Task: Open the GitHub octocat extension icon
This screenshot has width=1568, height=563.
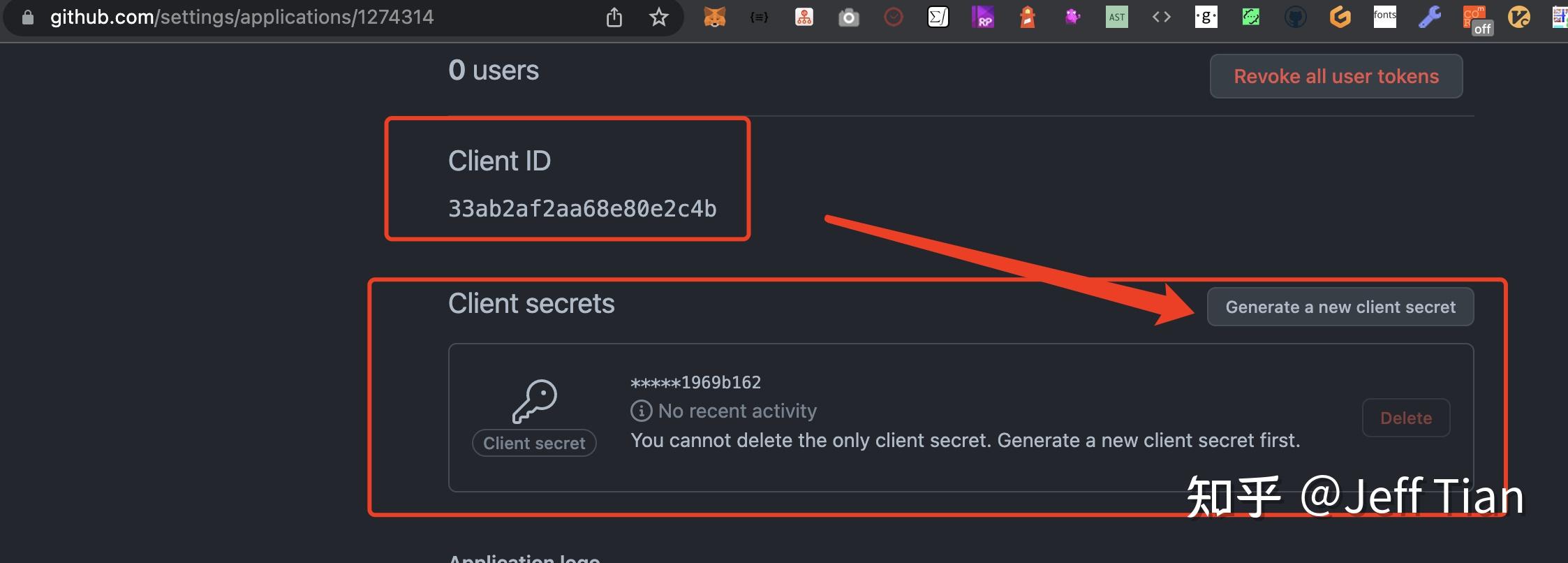Action: point(1295,17)
